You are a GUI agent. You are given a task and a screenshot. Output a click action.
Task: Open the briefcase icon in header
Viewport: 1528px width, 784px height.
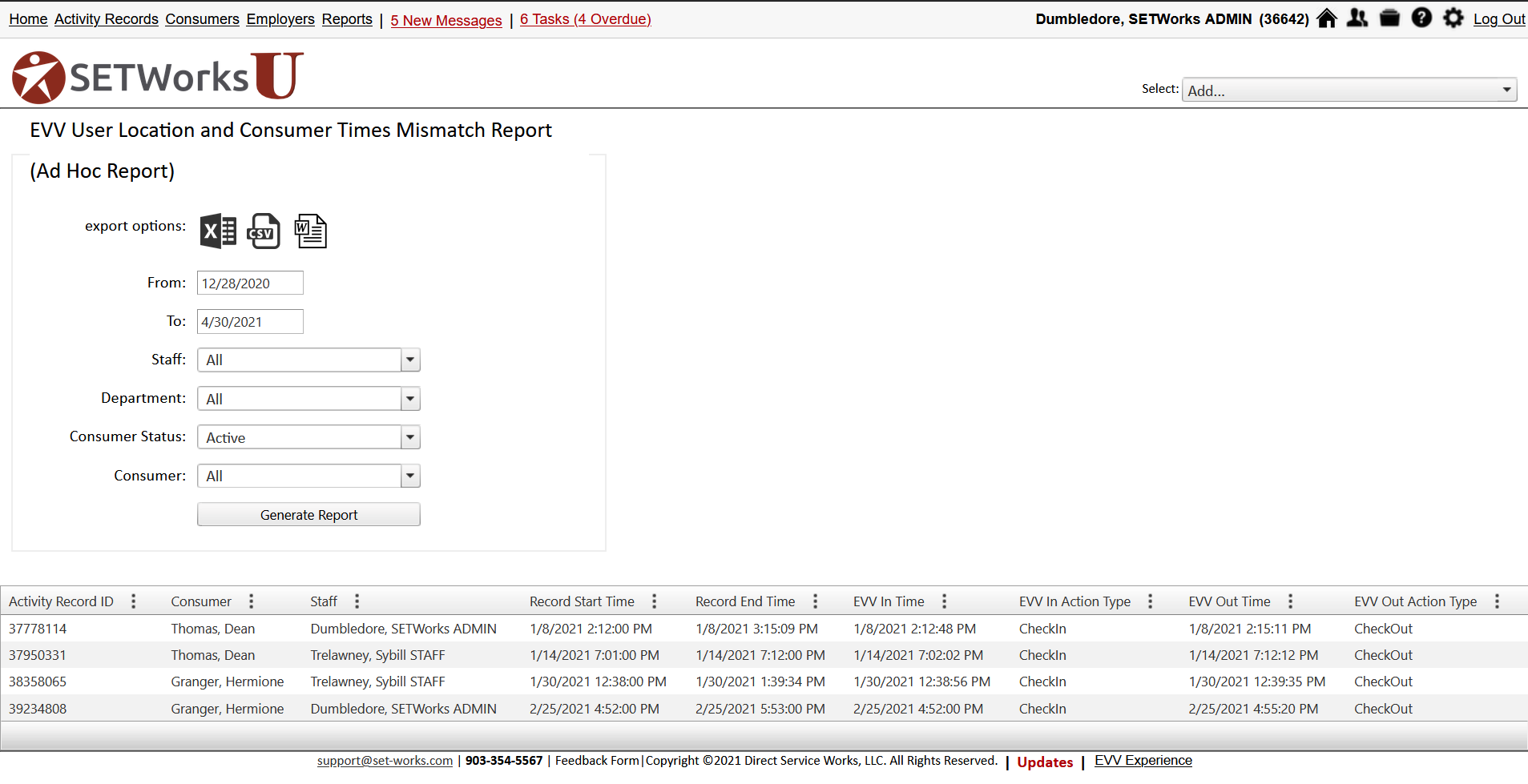coord(1389,18)
